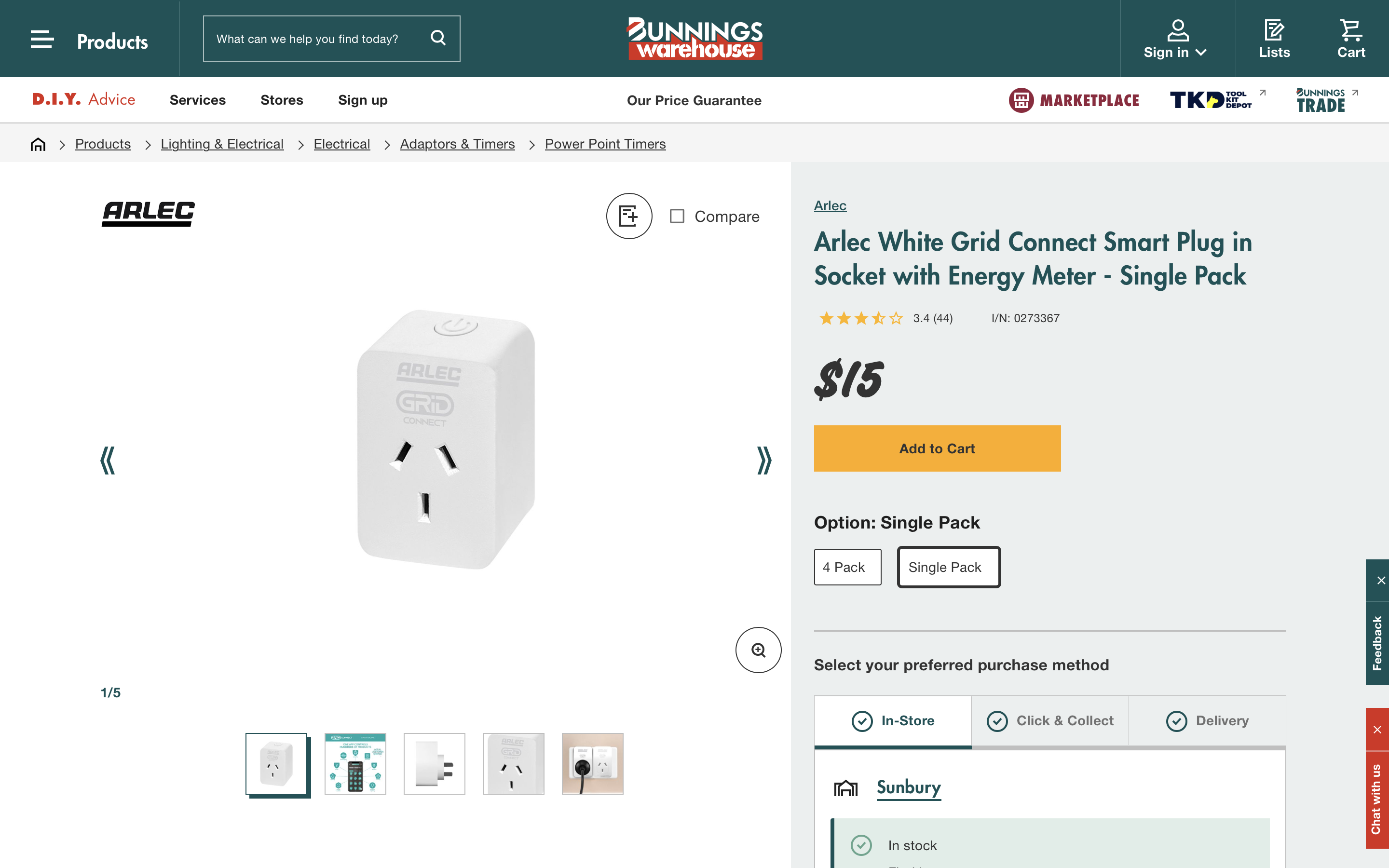The width and height of the screenshot is (1389, 868).
Task: Go to previous product image arrow
Action: (x=108, y=461)
